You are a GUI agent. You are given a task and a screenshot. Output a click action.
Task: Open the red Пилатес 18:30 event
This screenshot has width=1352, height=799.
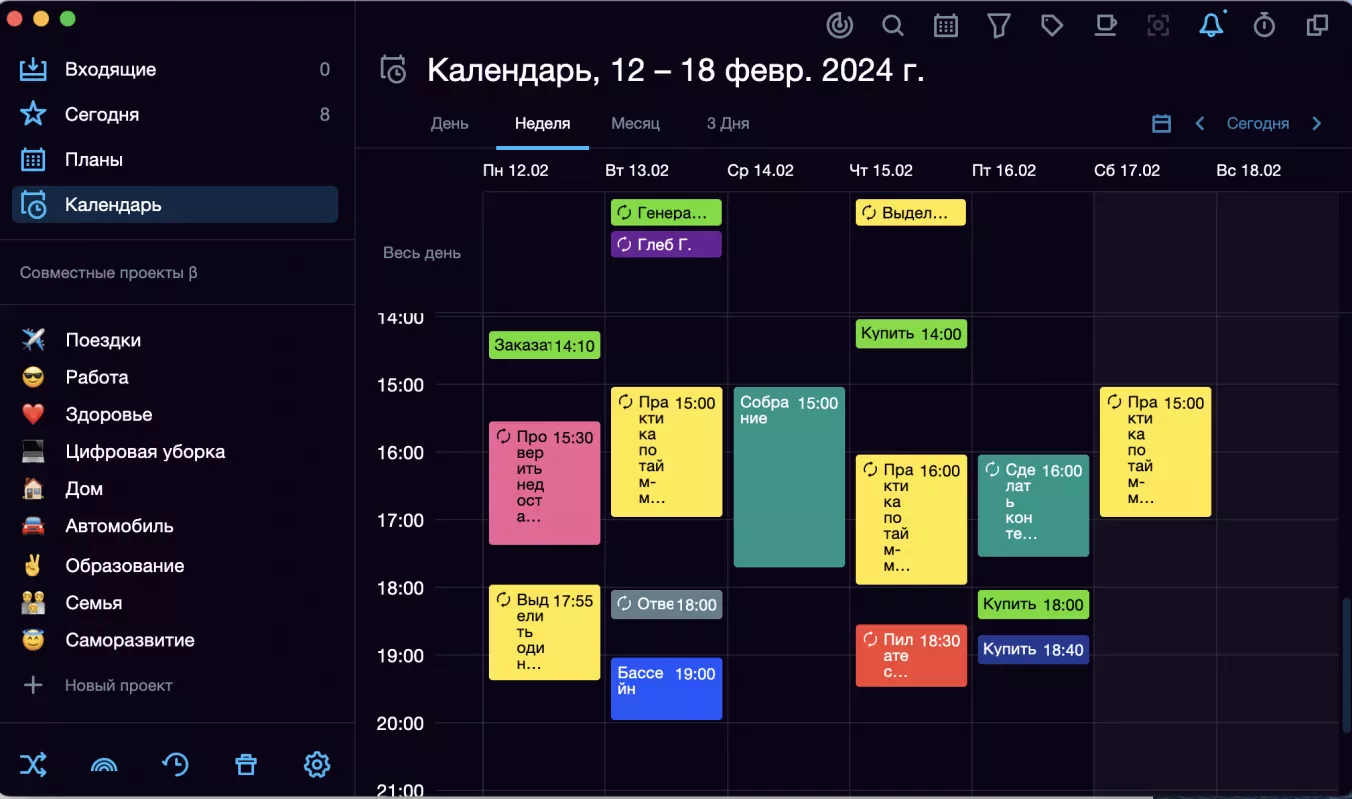pos(911,656)
